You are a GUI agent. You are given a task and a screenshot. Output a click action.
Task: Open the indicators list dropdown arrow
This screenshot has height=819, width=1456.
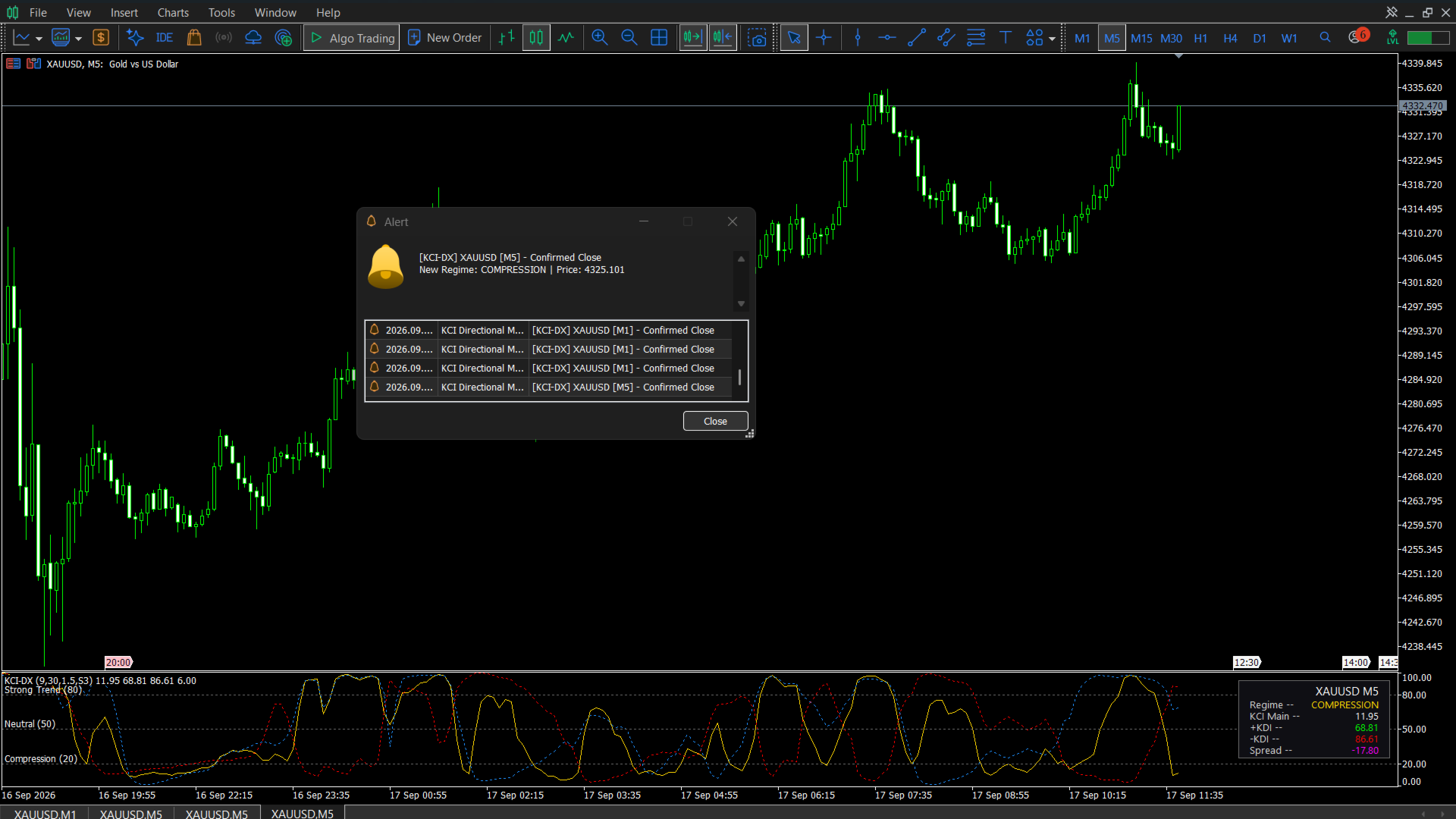[x=78, y=39]
